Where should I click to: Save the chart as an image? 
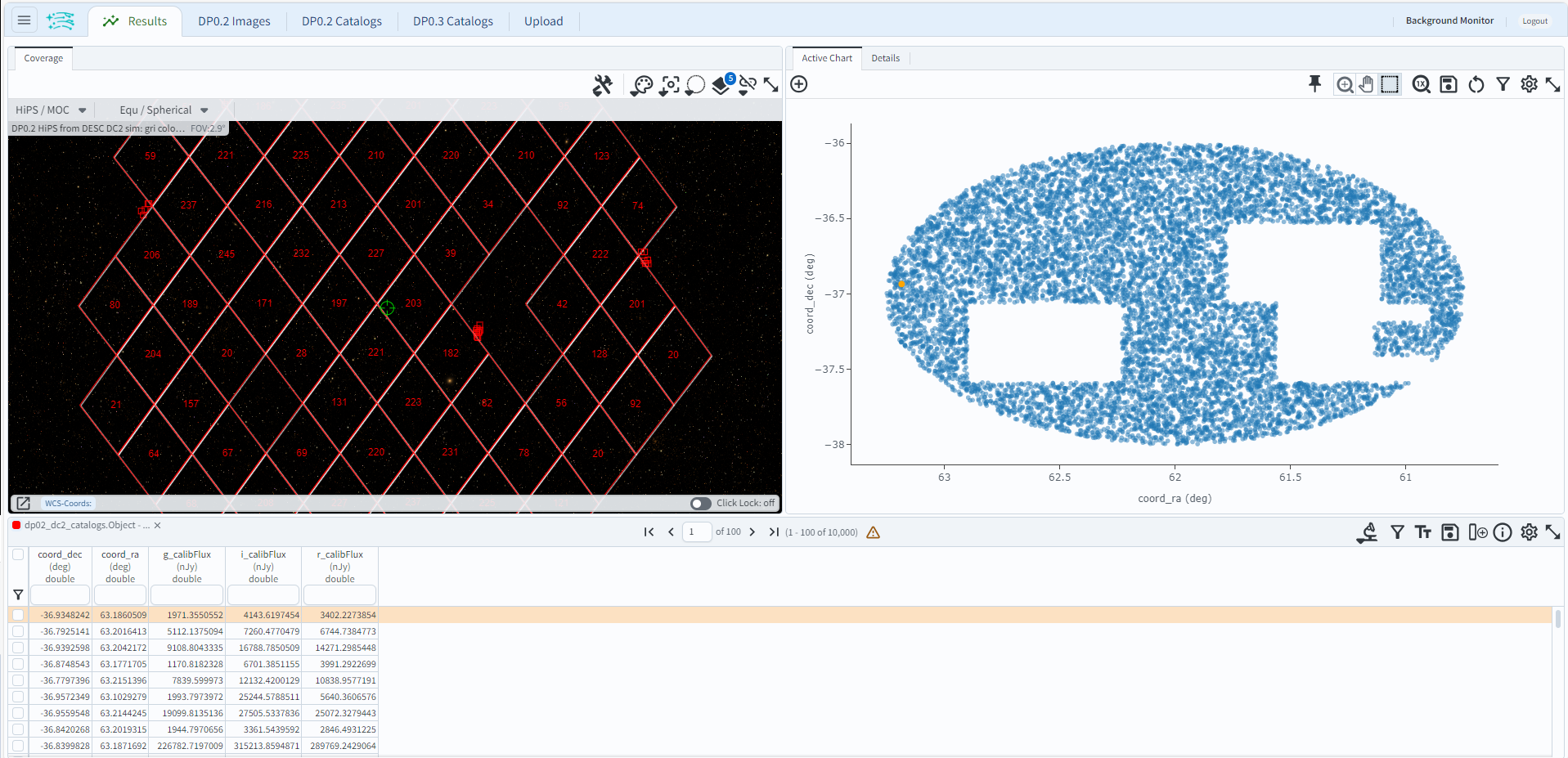click(x=1449, y=83)
